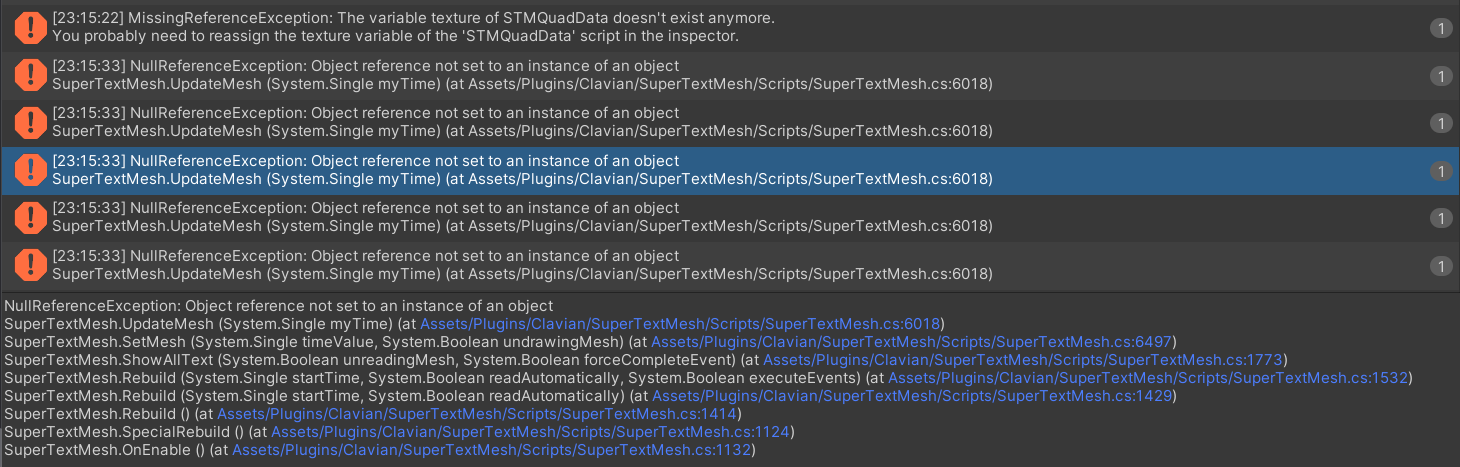Open the SuperTextMesh.cs:1773 ShowAllText link
The height and width of the screenshot is (467, 1460).
point(1022,360)
